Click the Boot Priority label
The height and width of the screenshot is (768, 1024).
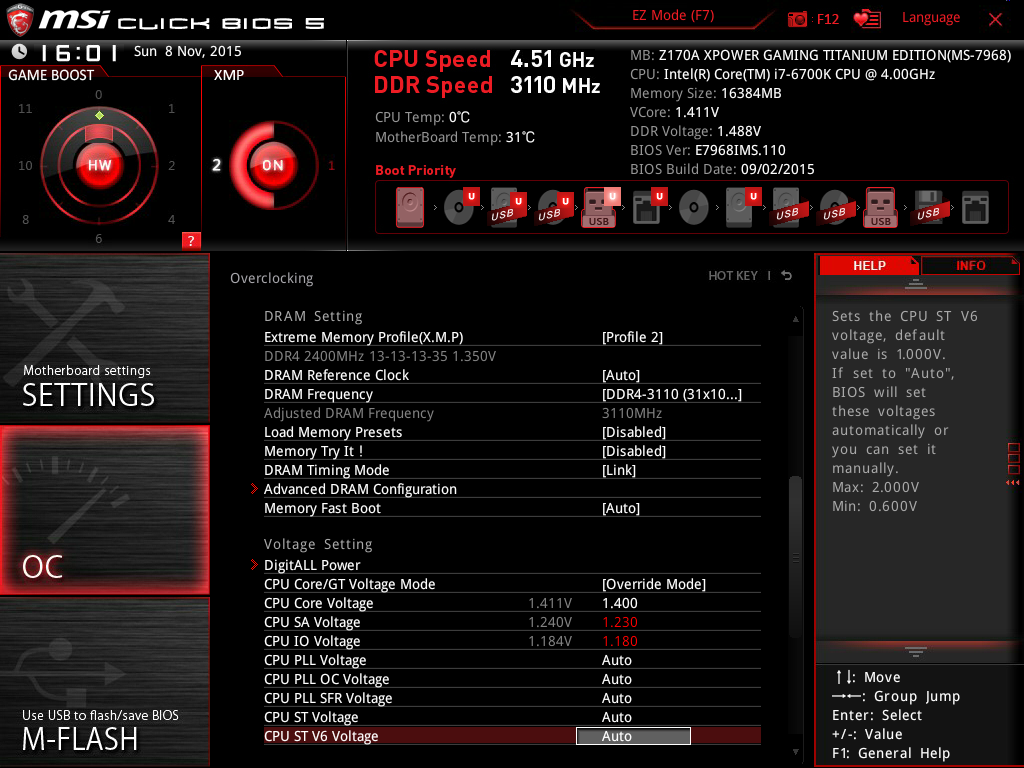[x=415, y=170]
